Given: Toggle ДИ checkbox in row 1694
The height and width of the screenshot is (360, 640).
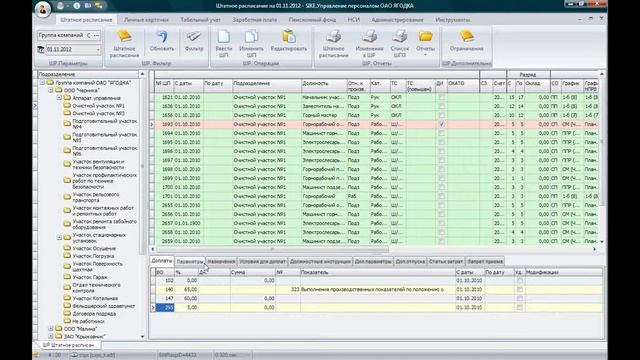Looking at the screenshot, I should [x=441, y=133].
